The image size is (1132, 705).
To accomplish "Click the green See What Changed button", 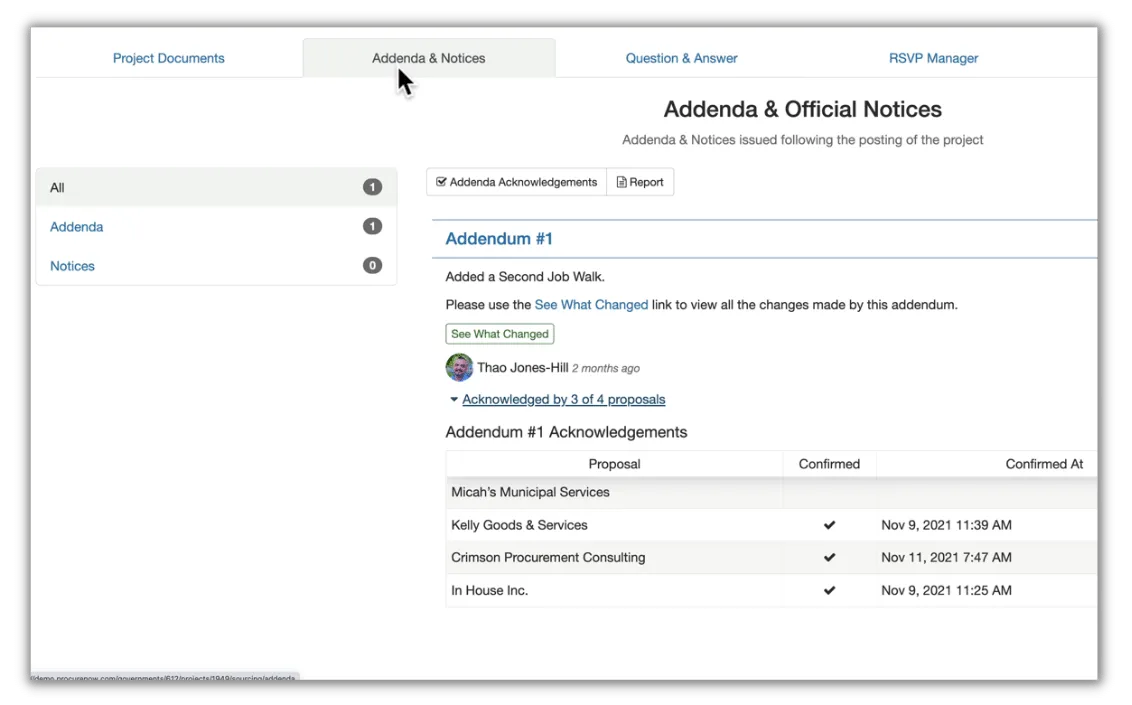I will (x=500, y=334).
